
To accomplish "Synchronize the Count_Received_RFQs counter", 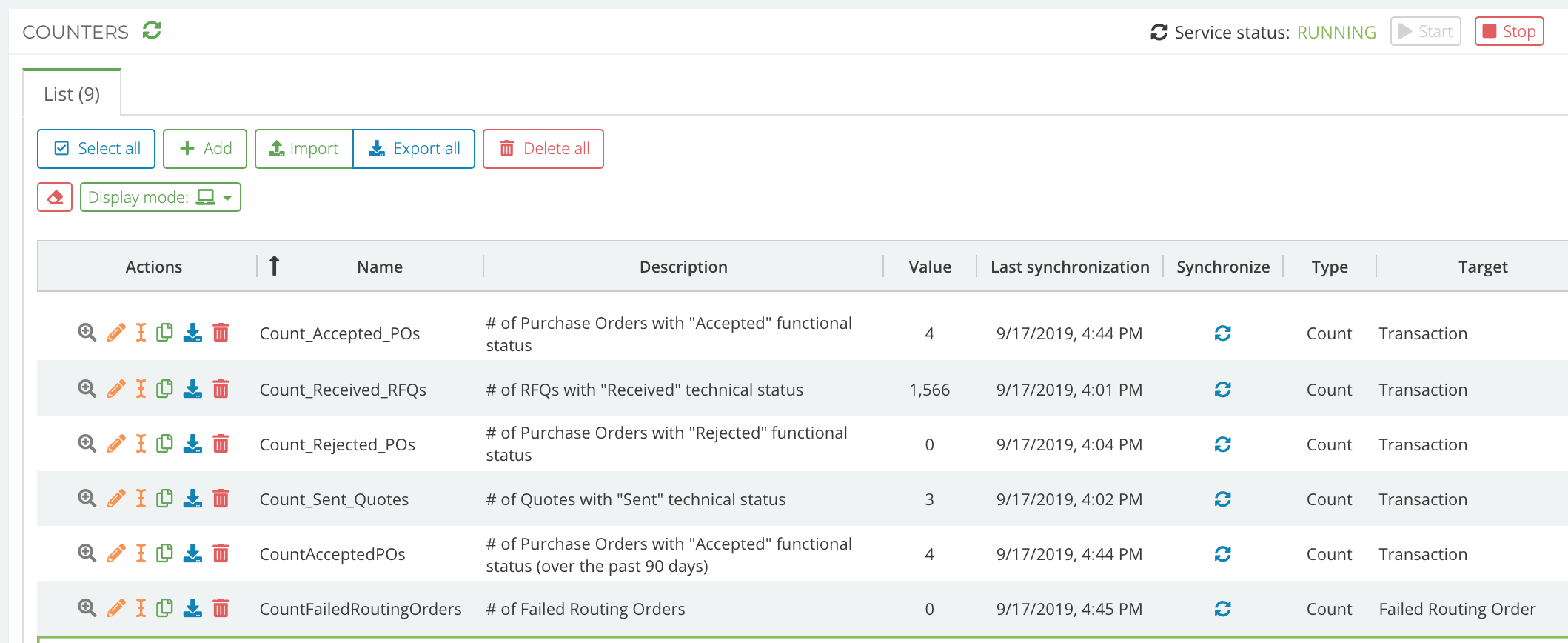I will click(x=1222, y=390).
